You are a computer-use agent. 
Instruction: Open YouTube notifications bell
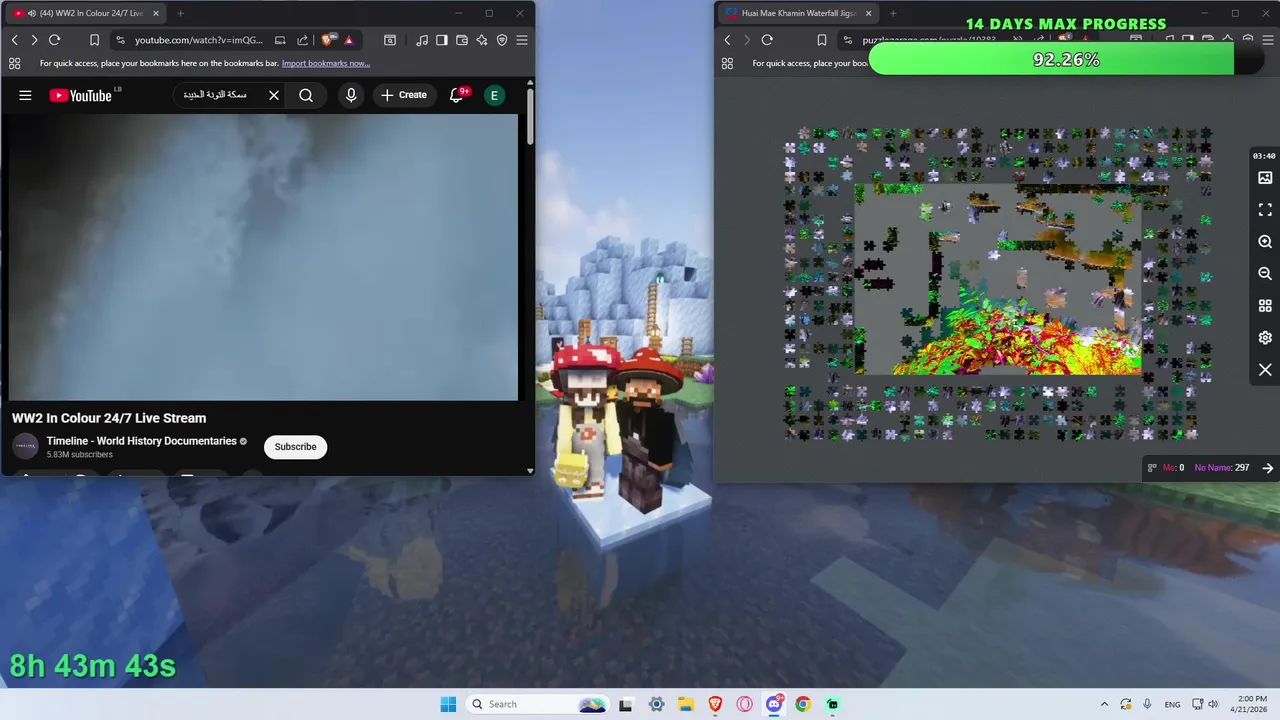click(x=456, y=95)
